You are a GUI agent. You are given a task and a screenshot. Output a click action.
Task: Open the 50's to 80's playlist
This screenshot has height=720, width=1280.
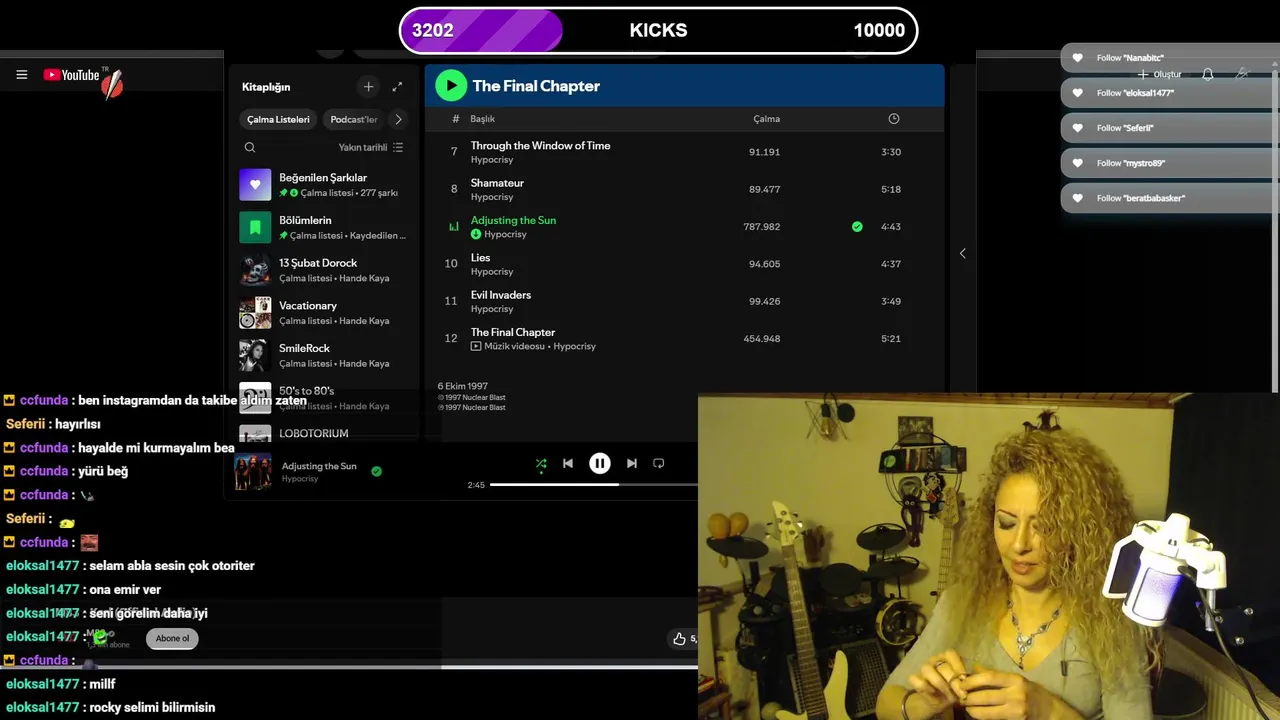324,398
